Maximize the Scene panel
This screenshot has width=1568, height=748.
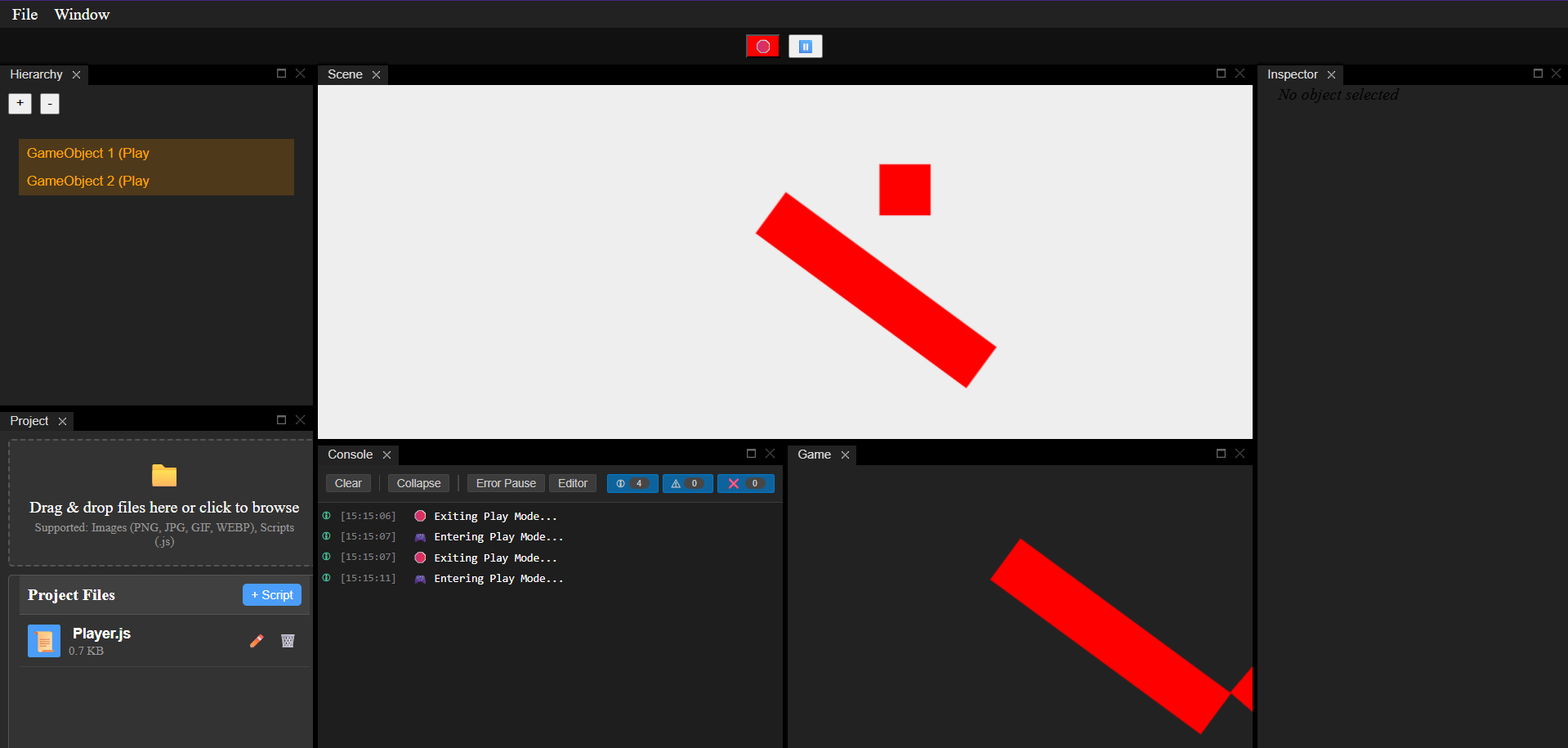[x=1221, y=74]
